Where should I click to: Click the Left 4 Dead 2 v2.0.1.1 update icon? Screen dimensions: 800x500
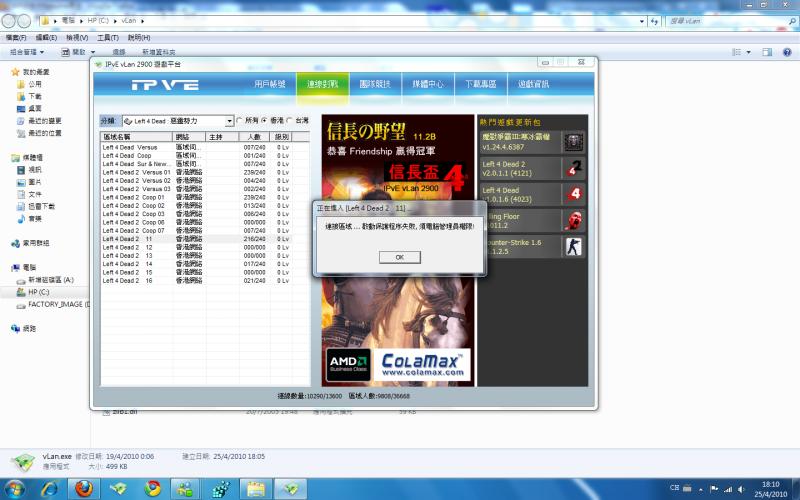pyautogui.click(x=573, y=168)
